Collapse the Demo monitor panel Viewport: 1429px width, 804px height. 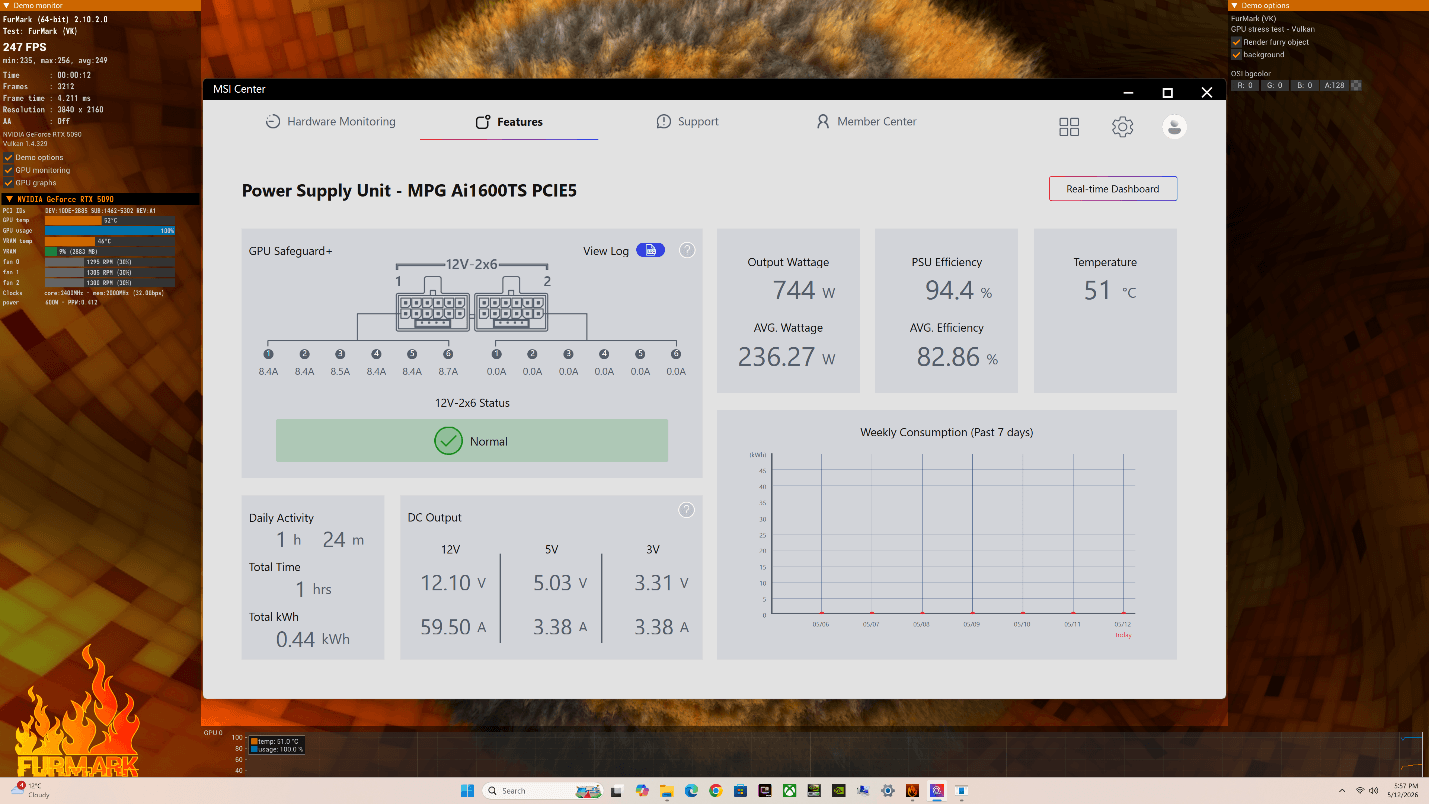(x=6, y=5)
